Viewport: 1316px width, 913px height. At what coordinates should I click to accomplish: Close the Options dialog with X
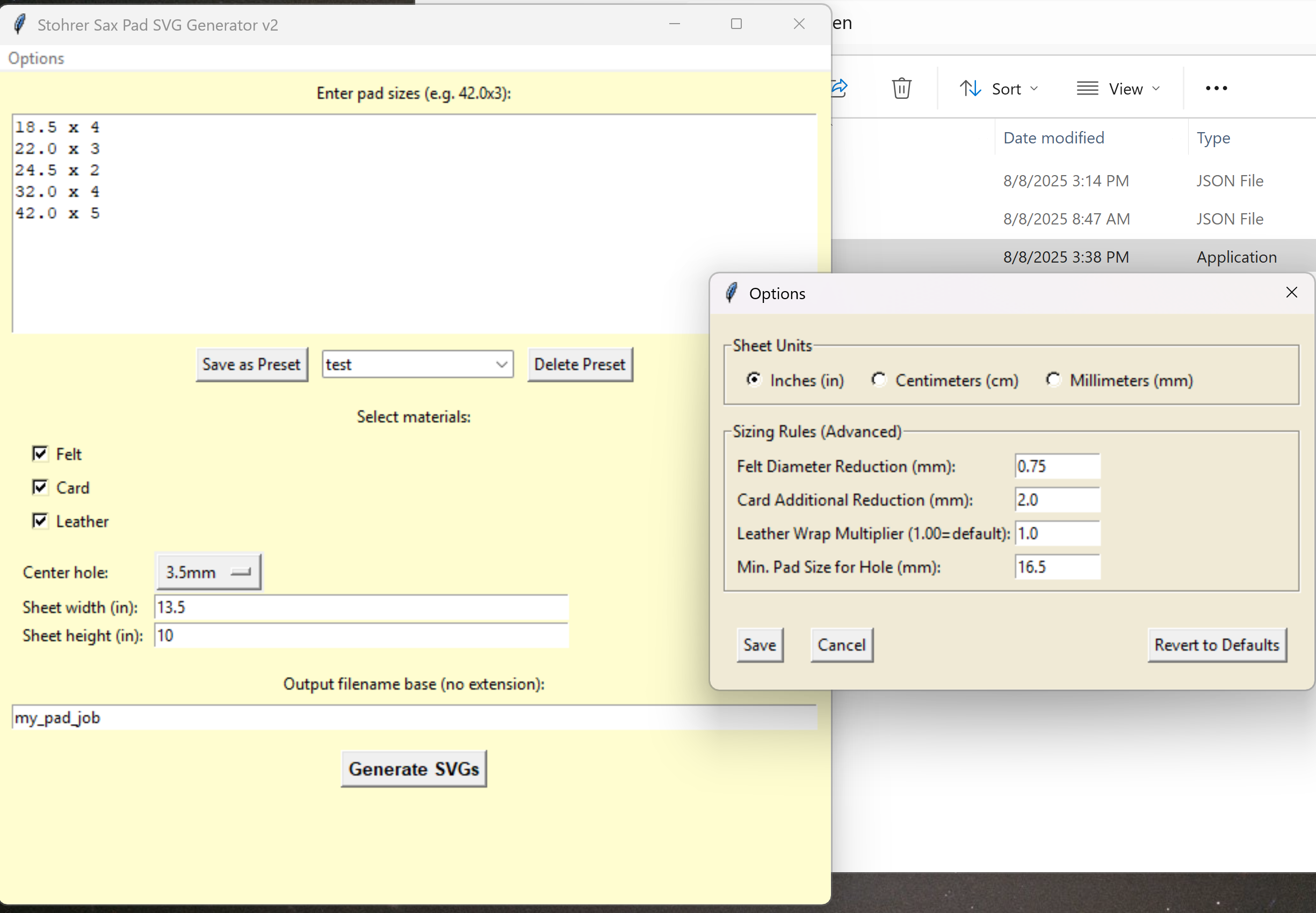pyautogui.click(x=1291, y=292)
